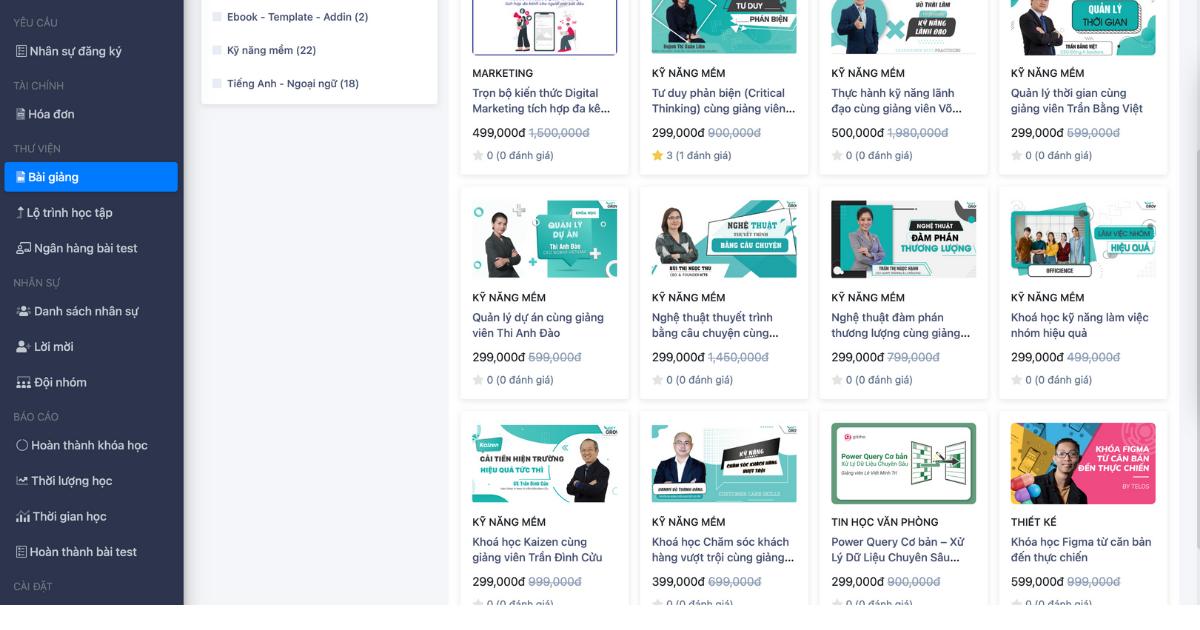The width and height of the screenshot is (1200, 630).
Task: Select Bài giảng in the sidebar
Action: click(x=91, y=177)
